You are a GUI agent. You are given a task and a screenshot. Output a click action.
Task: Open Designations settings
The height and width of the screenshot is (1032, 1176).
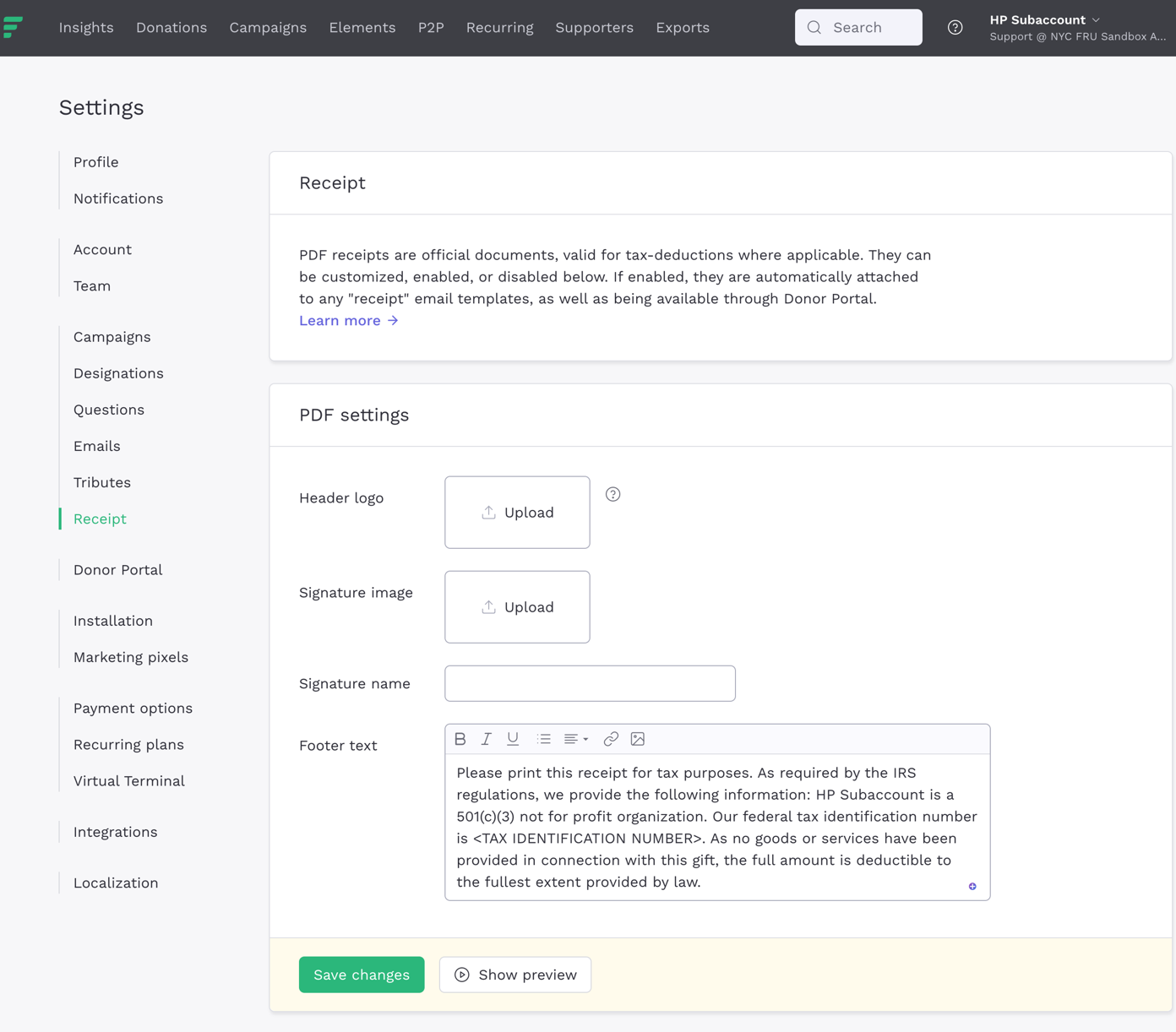click(118, 373)
